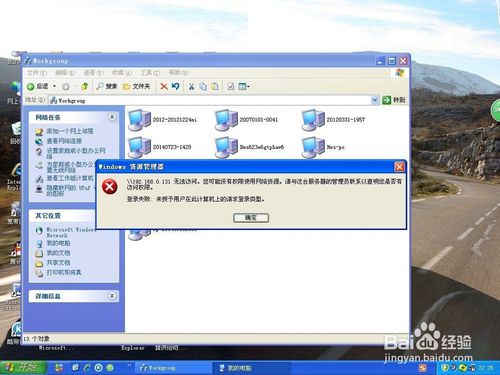The height and width of the screenshot is (375, 500).
Task: Open the Back history dropdown arrow
Action: 54,86
